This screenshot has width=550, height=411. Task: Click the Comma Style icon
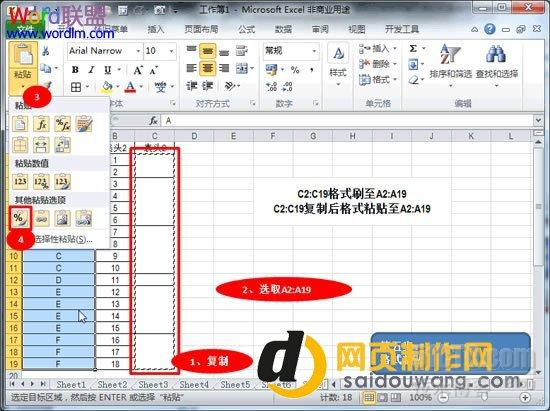pyautogui.click(x=311, y=70)
